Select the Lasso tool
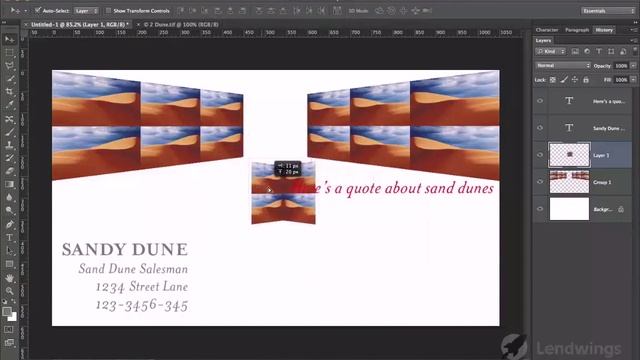 (x=9, y=65)
